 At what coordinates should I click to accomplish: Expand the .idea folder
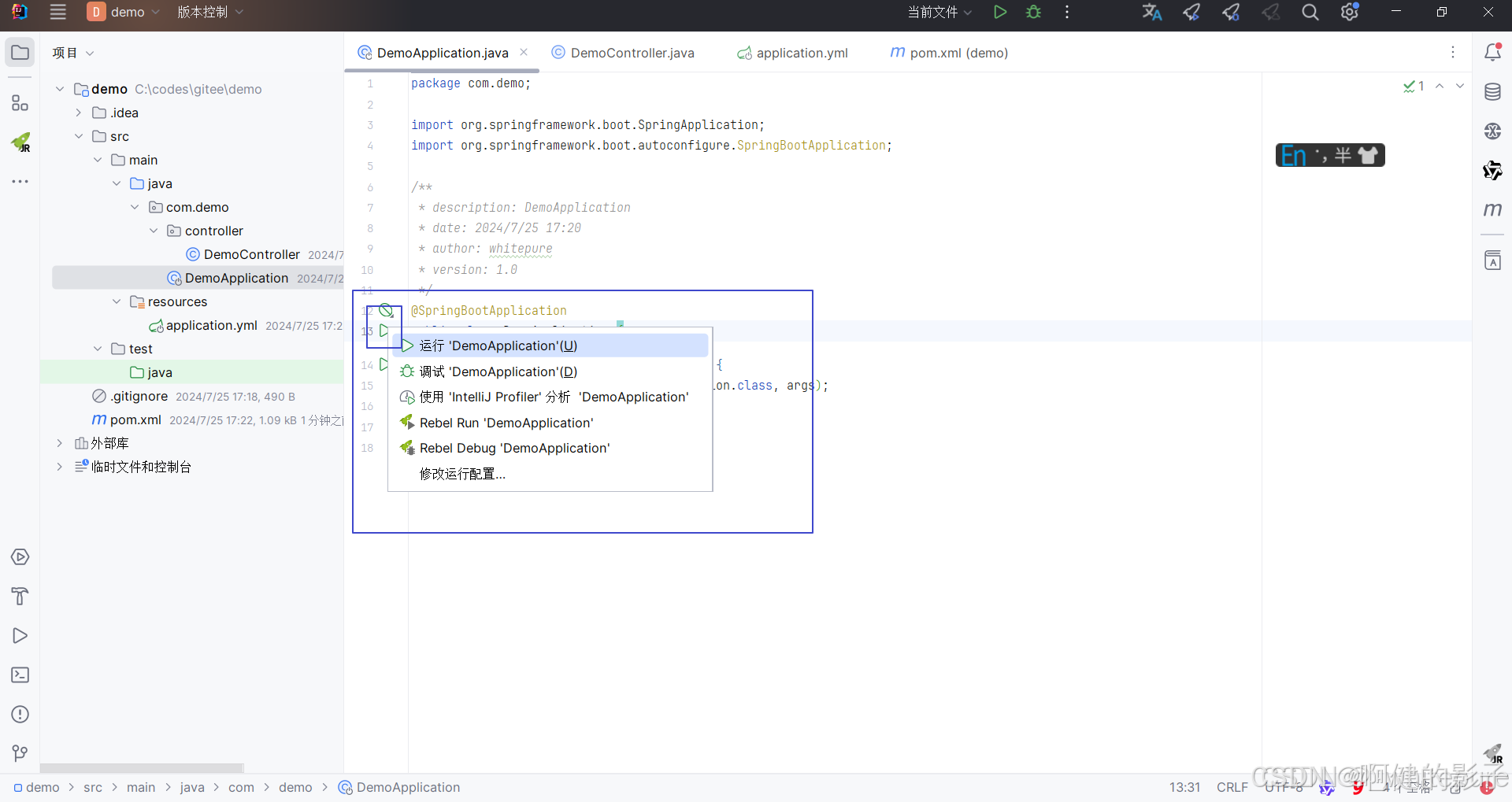click(79, 113)
